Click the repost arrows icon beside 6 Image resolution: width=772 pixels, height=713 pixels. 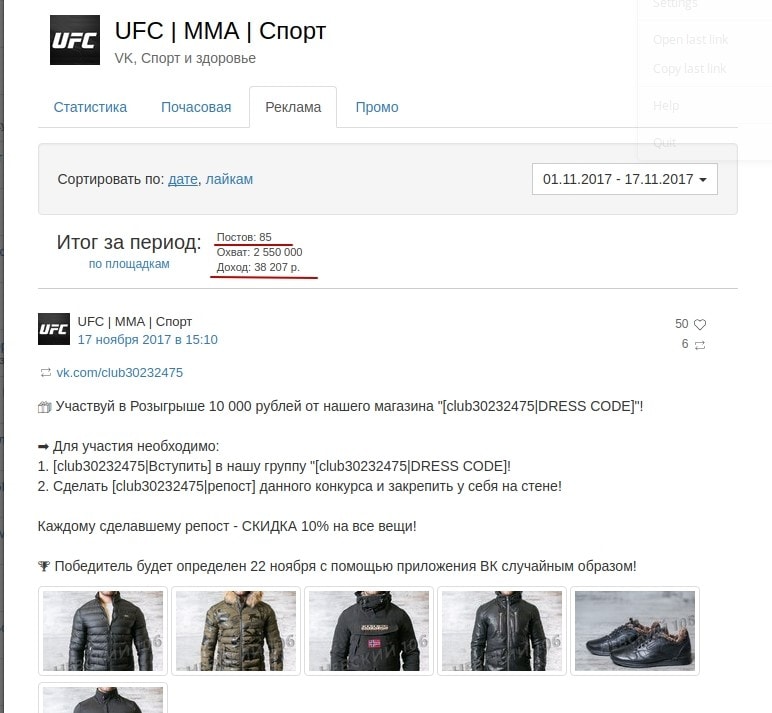point(700,345)
